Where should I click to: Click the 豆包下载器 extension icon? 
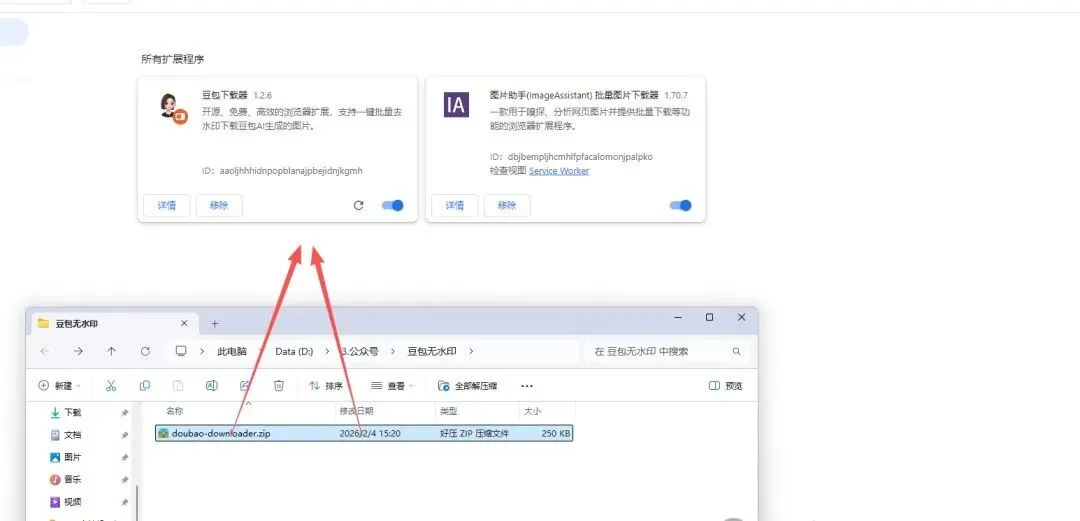pyautogui.click(x=172, y=108)
